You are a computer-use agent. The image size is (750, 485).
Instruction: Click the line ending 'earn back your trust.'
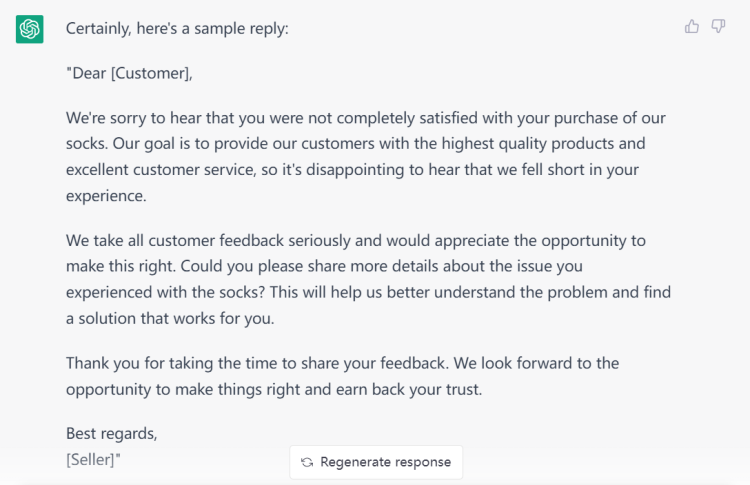click(x=274, y=388)
